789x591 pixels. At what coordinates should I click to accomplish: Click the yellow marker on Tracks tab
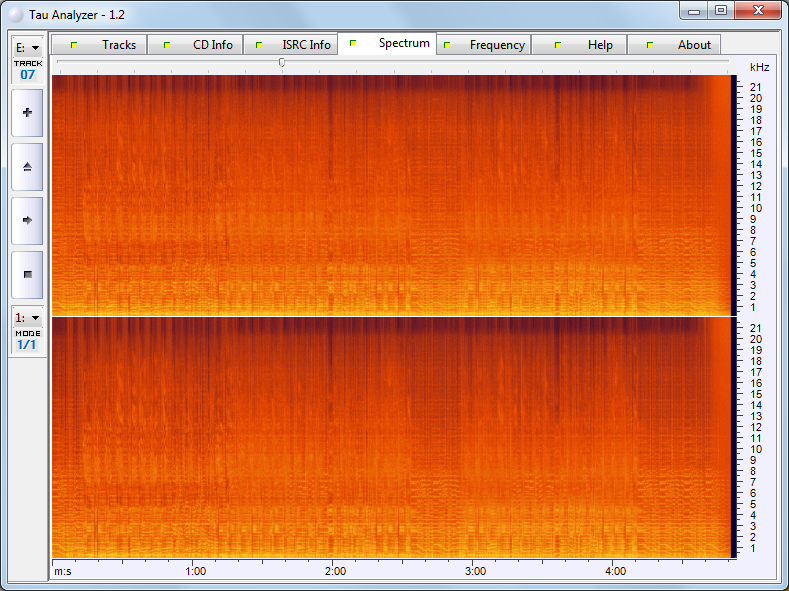[x=73, y=45]
